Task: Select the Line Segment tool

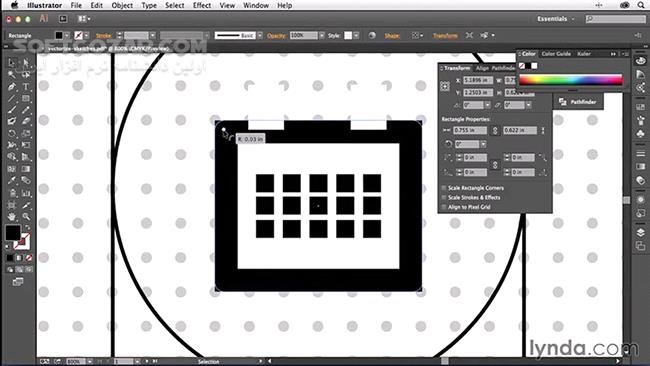Action: tap(12, 99)
